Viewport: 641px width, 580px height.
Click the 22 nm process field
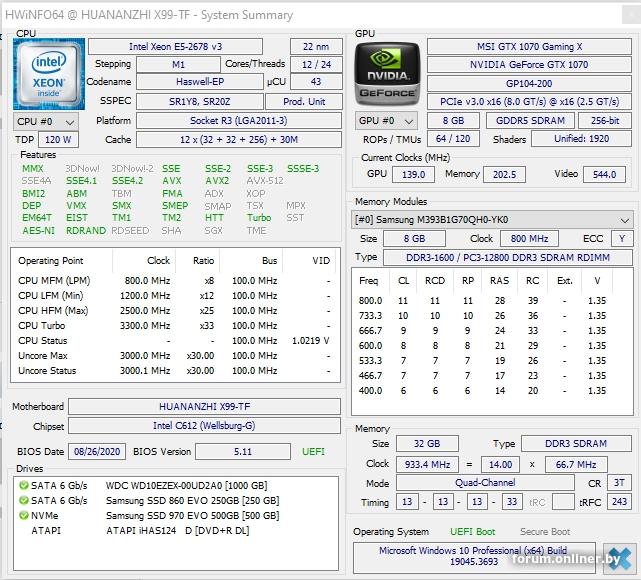[x=316, y=47]
